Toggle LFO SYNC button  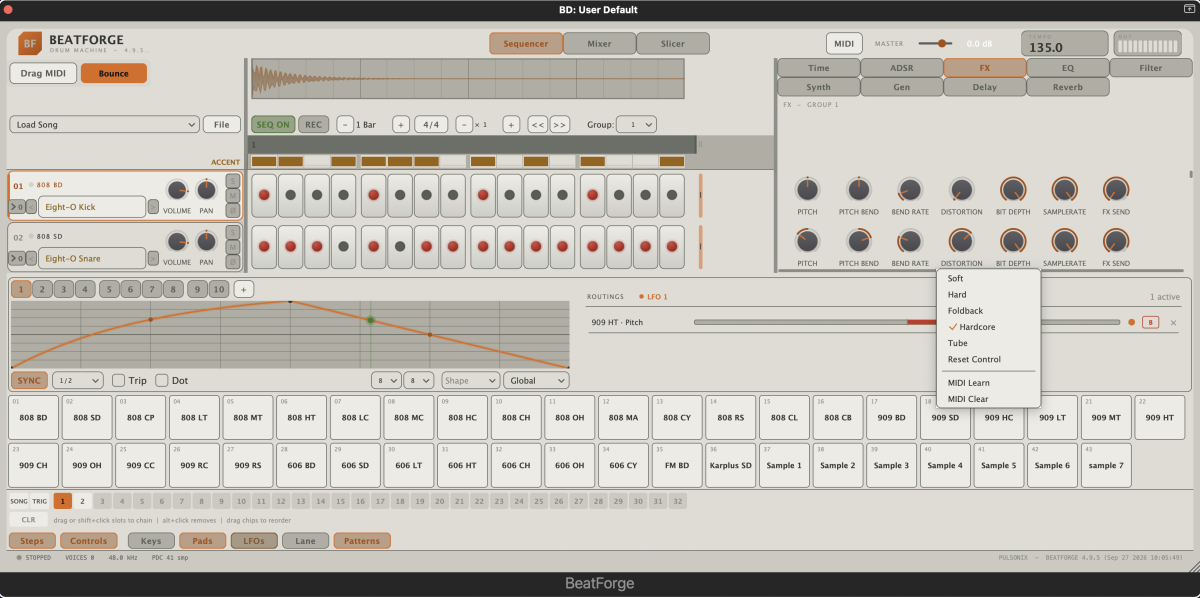tap(29, 380)
